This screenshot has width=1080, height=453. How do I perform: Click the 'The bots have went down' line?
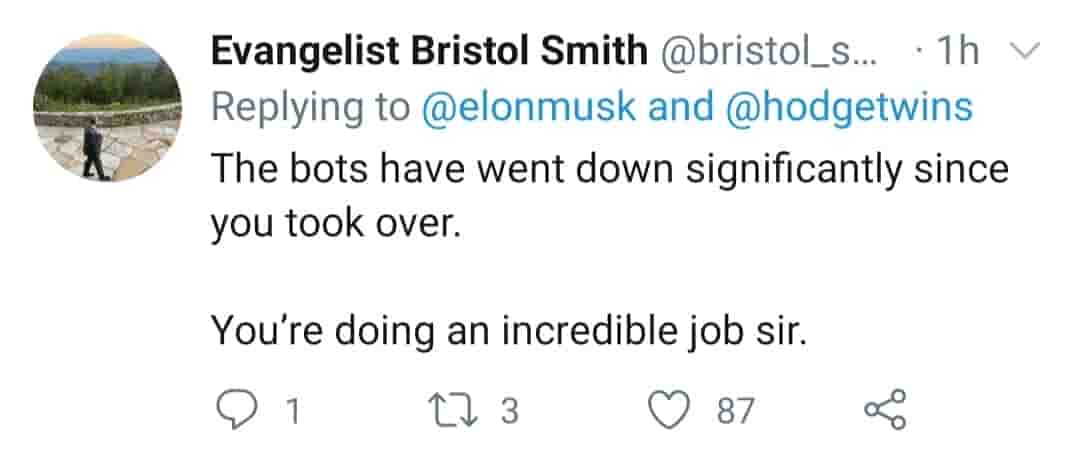pyautogui.click(x=440, y=169)
